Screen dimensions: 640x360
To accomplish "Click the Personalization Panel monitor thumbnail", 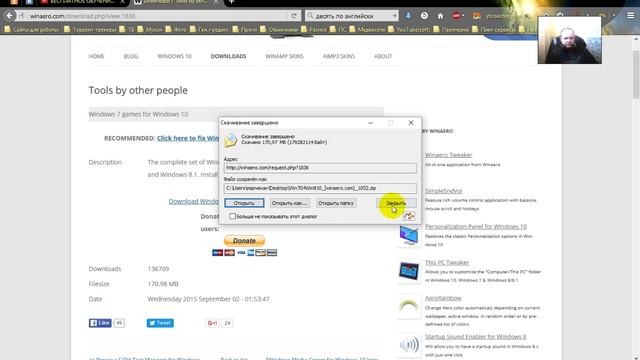I will [x=409, y=236].
